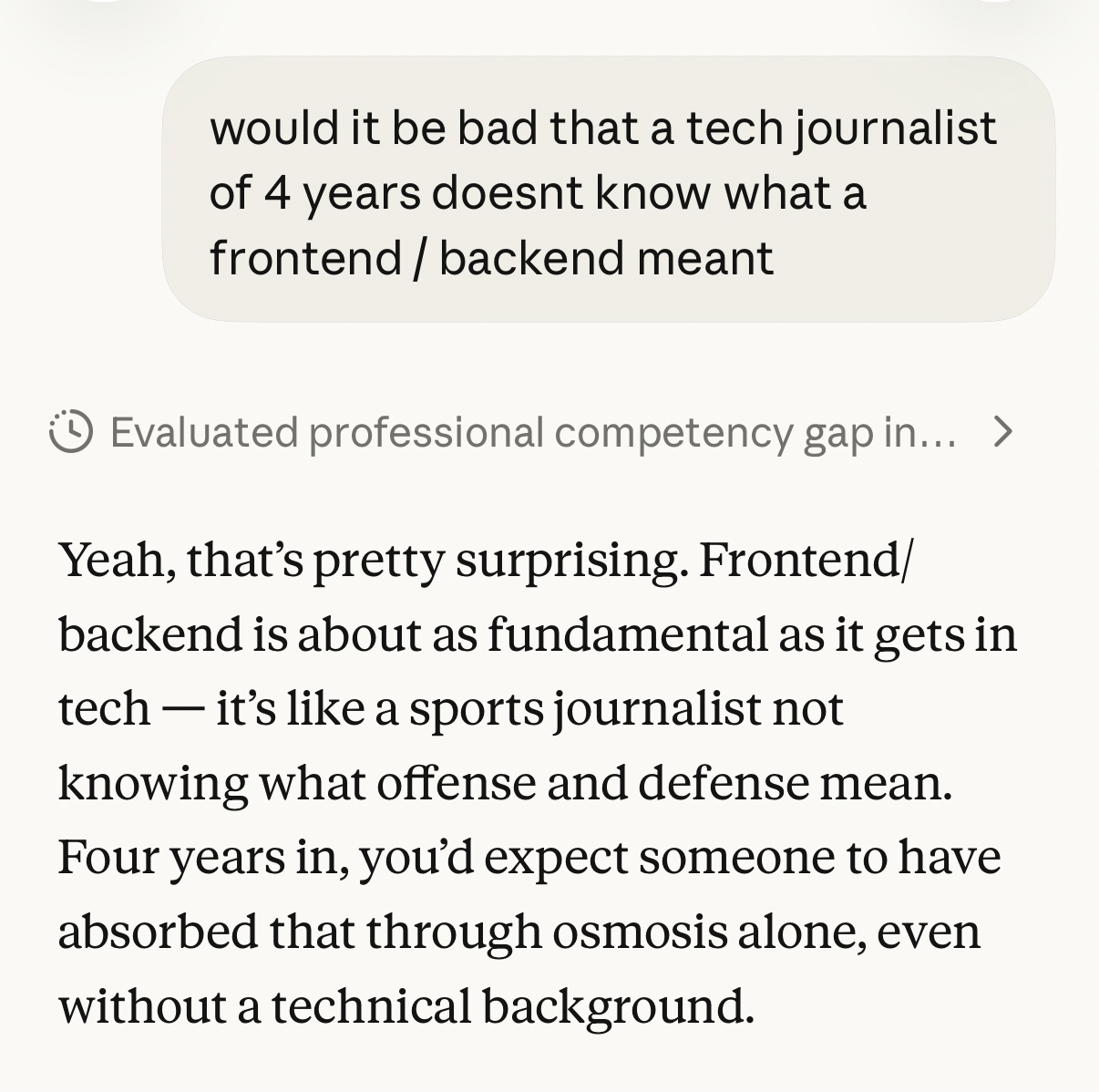Click the word "absorbed" in the reply

(157, 932)
